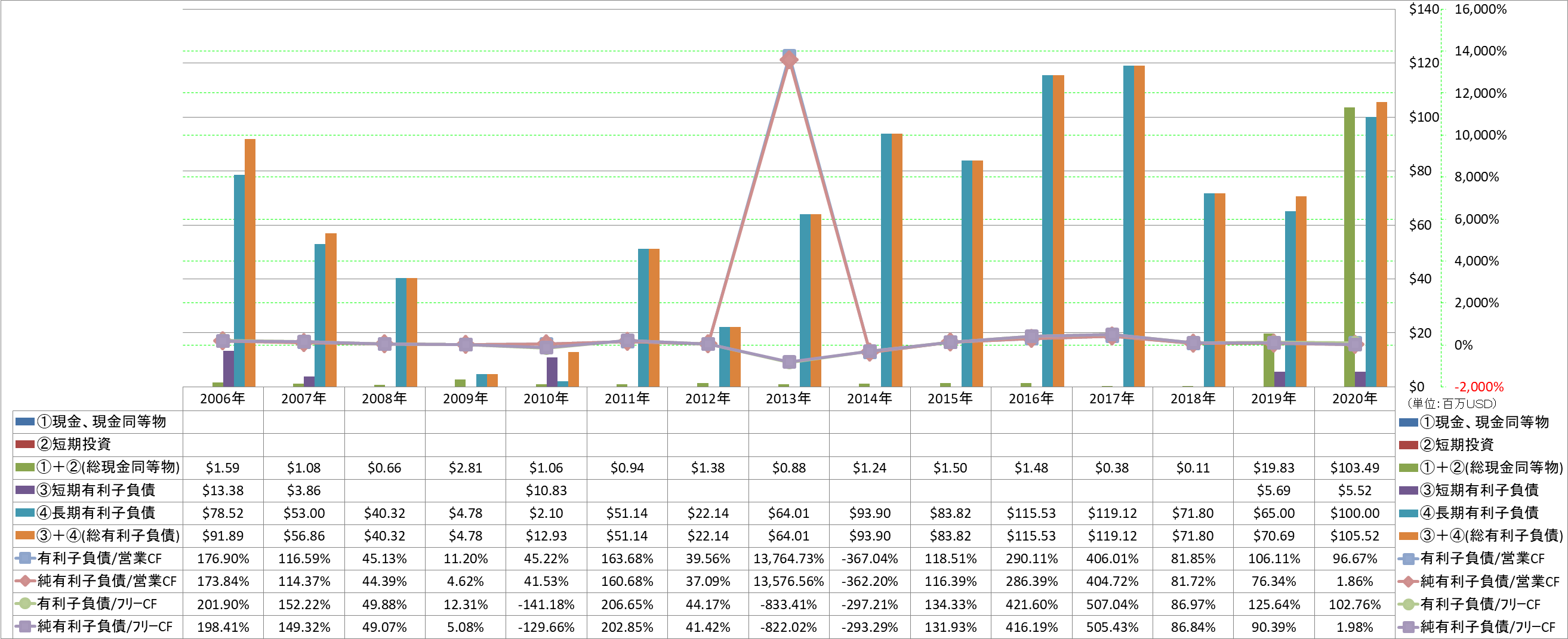Select the 2020年 year column header
1568x639 pixels.
1354,399
